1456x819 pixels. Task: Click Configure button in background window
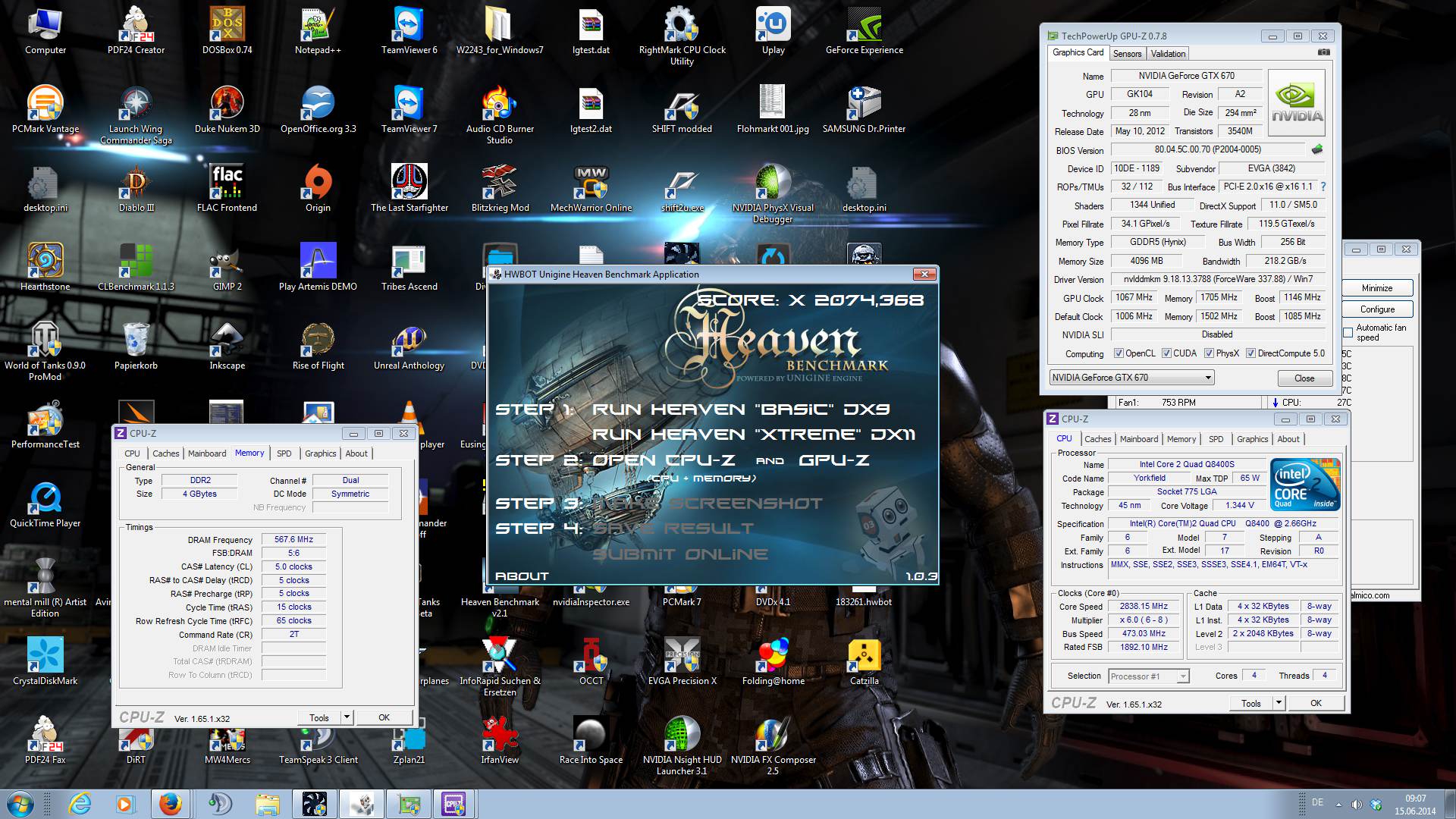(x=1376, y=309)
